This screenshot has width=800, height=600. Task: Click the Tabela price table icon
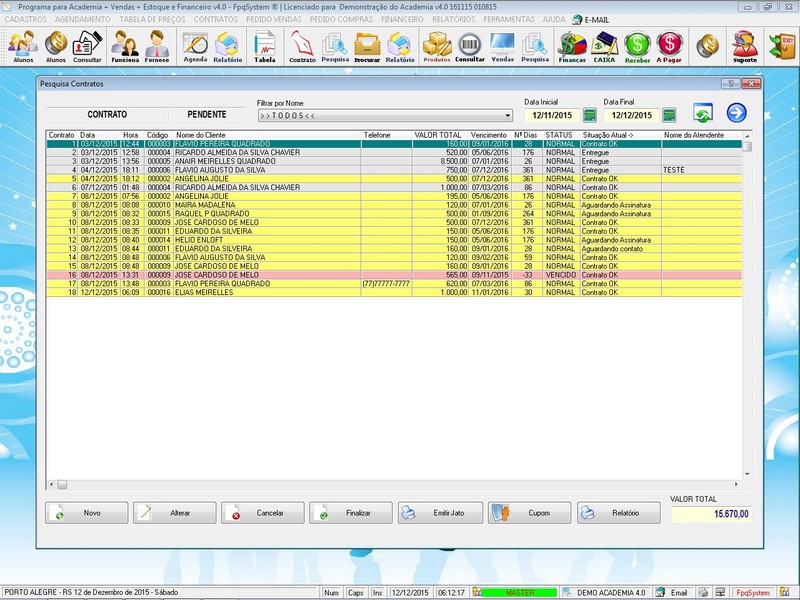(x=264, y=45)
